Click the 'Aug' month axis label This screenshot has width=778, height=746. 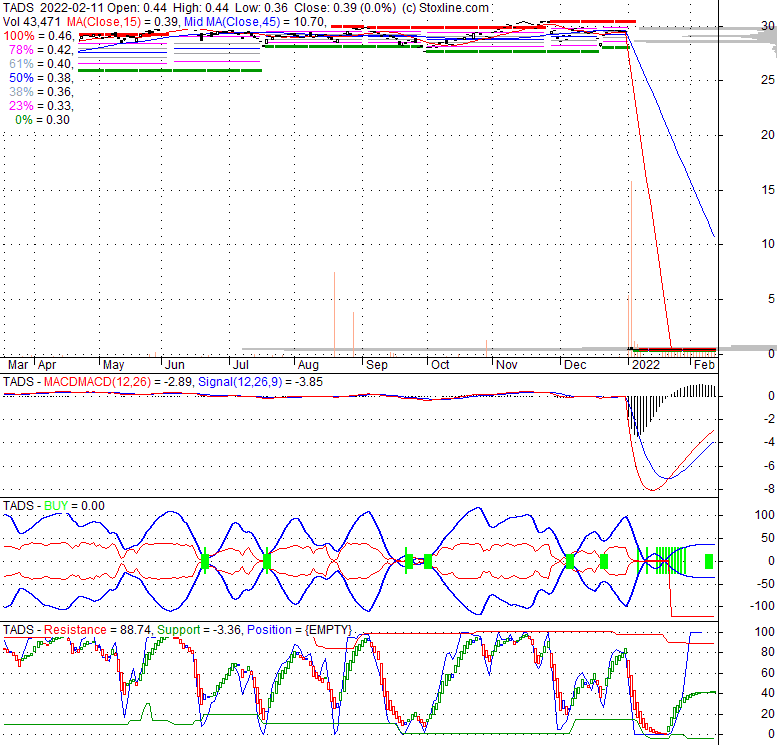click(x=308, y=365)
